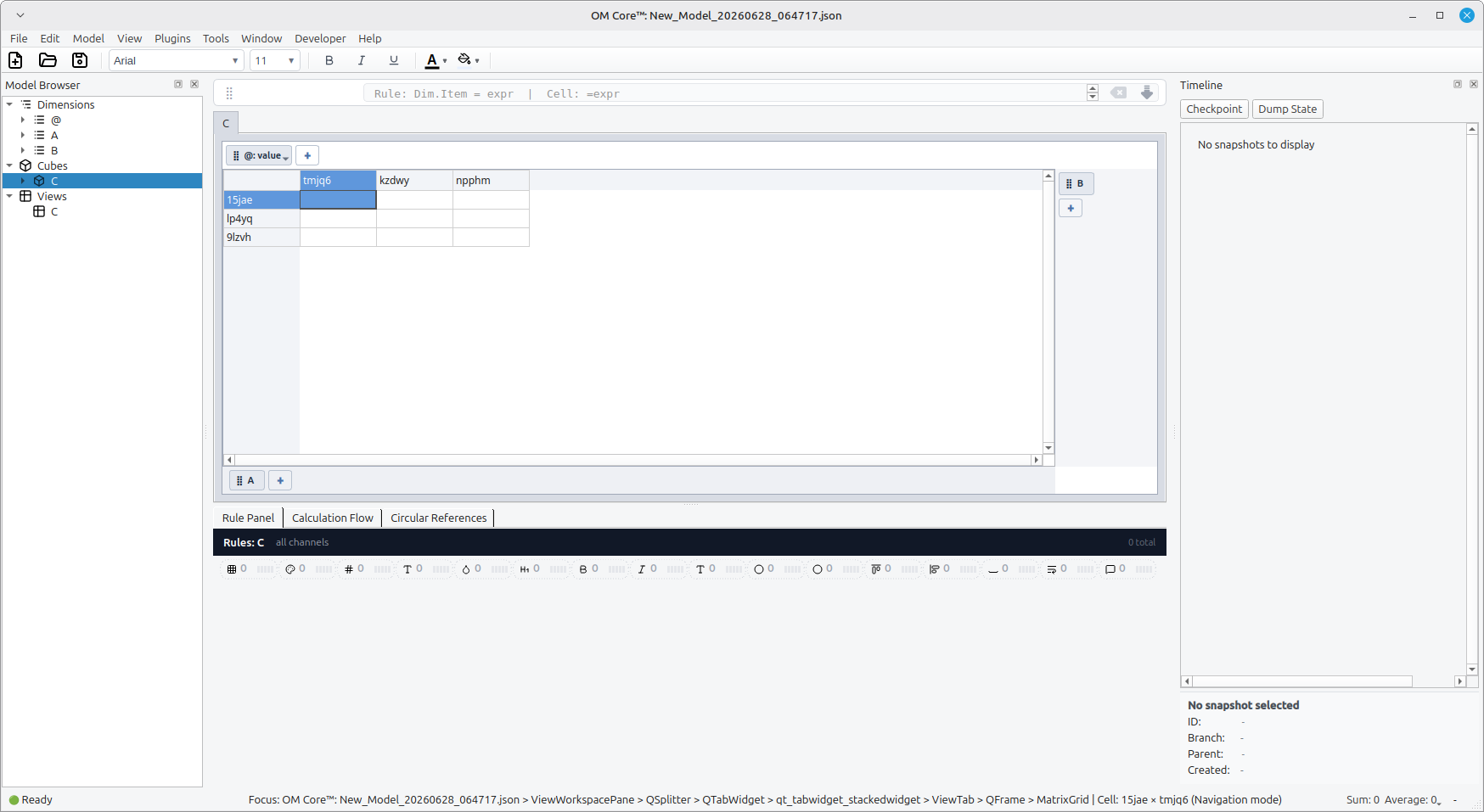
Task: Select the 9lzvh row header
Action: (x=261, y=237)
